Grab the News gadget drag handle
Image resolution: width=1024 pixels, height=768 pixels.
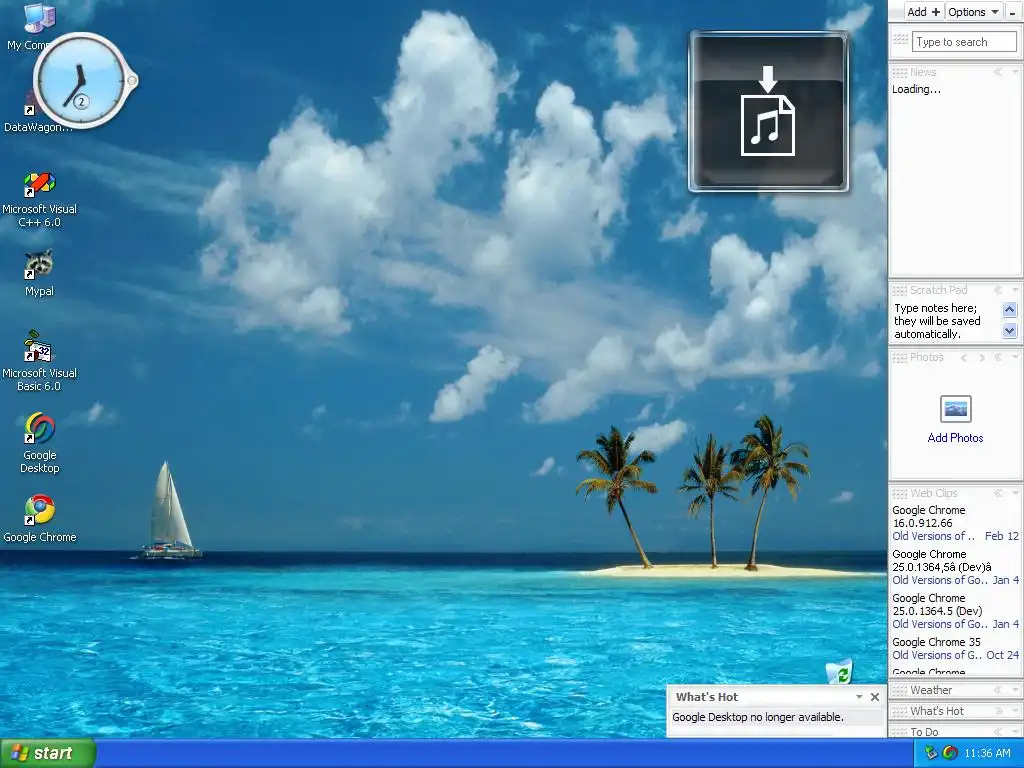tap(899, 72)
